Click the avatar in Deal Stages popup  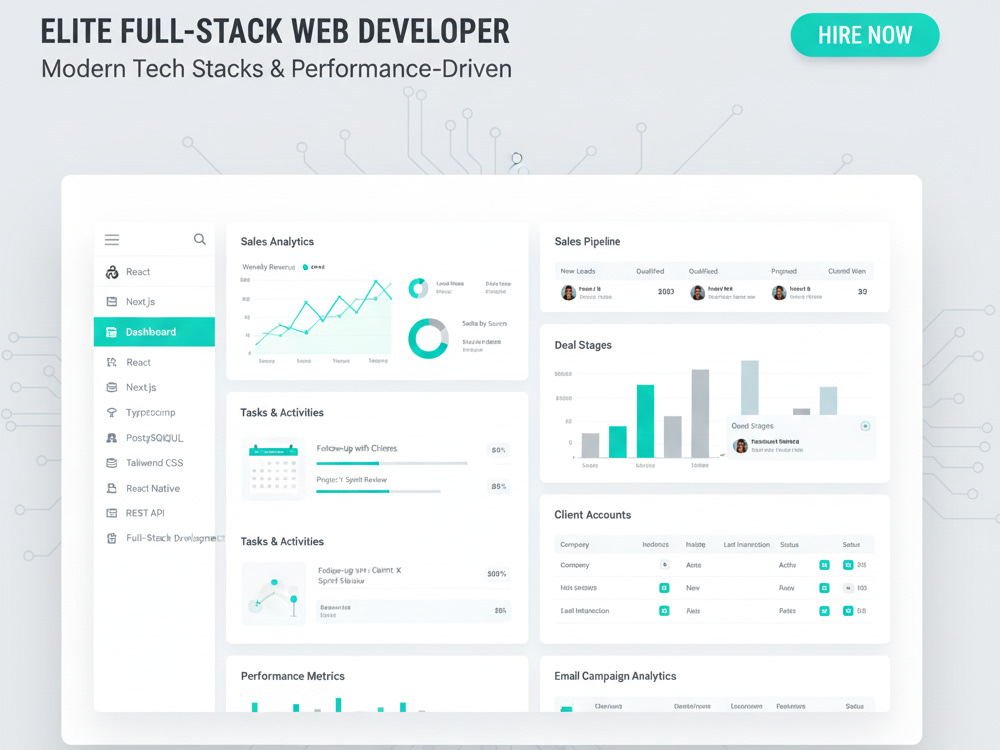pyautogui.click(x=740, y=446)
